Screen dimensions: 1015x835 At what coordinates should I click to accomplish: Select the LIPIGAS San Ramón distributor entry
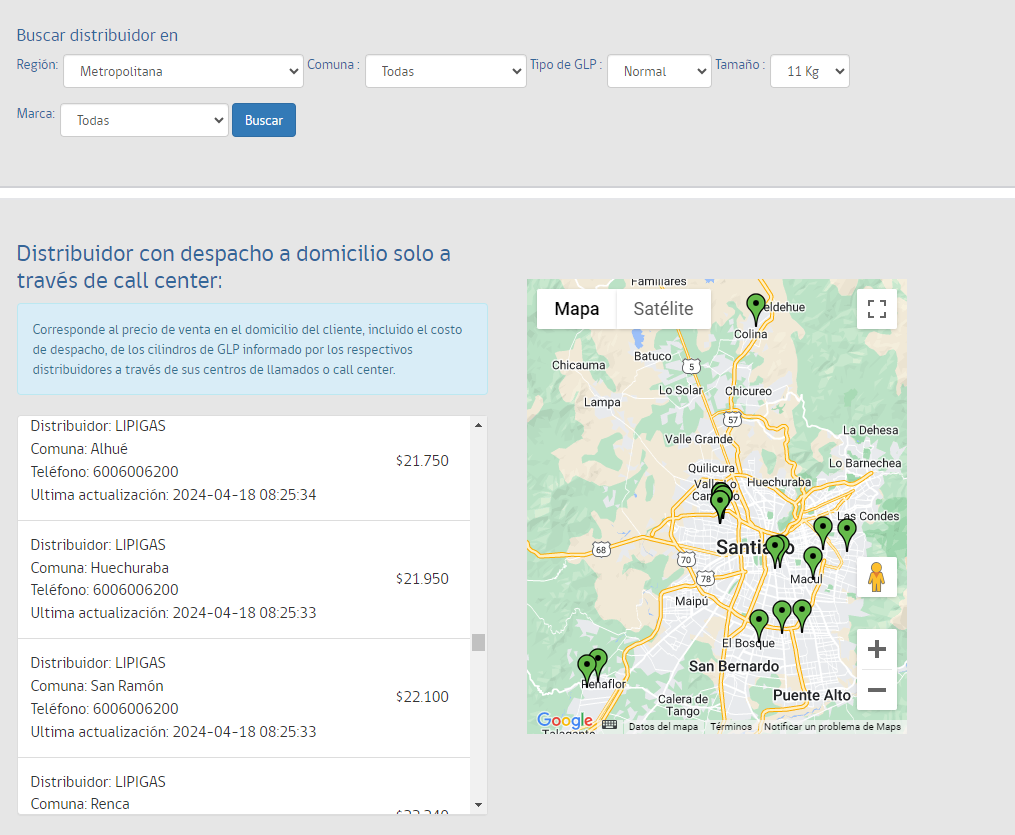point(243,698)
